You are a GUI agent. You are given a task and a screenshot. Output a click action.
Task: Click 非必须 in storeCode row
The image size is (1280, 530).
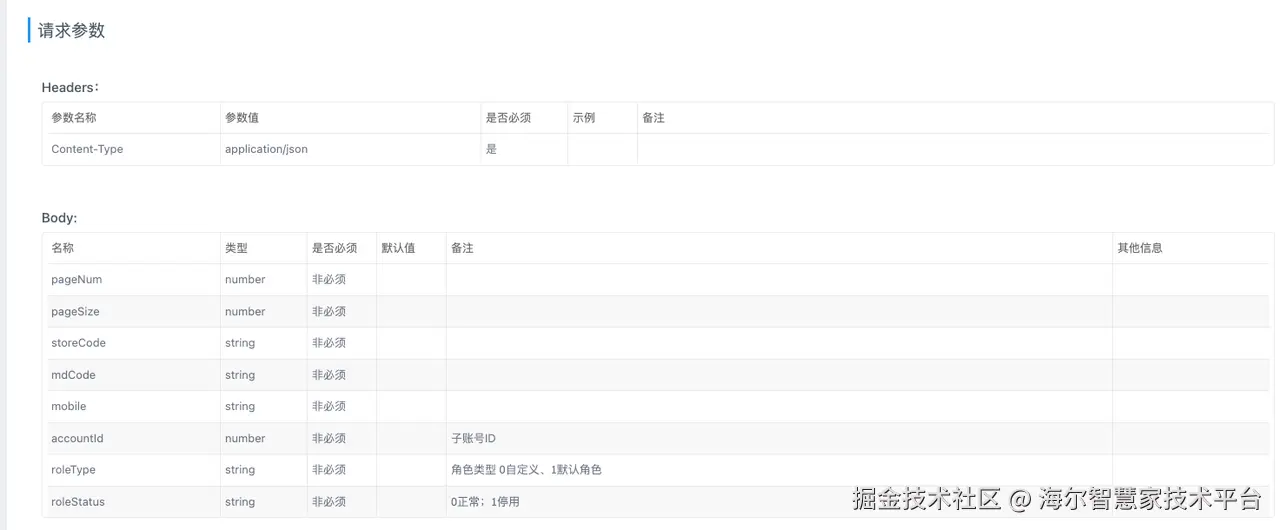point(329,343)
